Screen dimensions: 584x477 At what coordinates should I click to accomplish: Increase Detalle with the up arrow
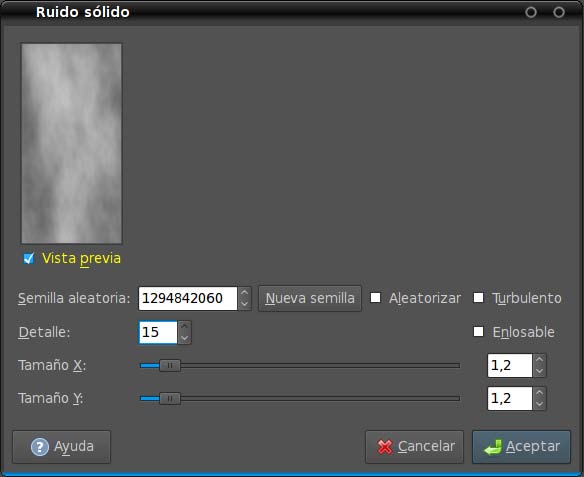[x=184, y=327]
